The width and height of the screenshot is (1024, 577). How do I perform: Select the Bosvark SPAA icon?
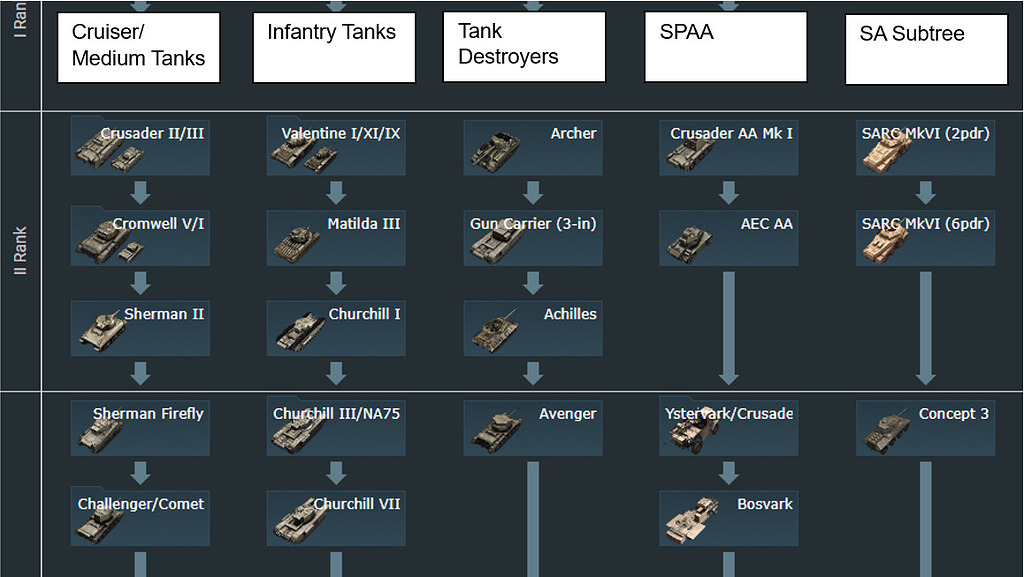click(690, 520)
